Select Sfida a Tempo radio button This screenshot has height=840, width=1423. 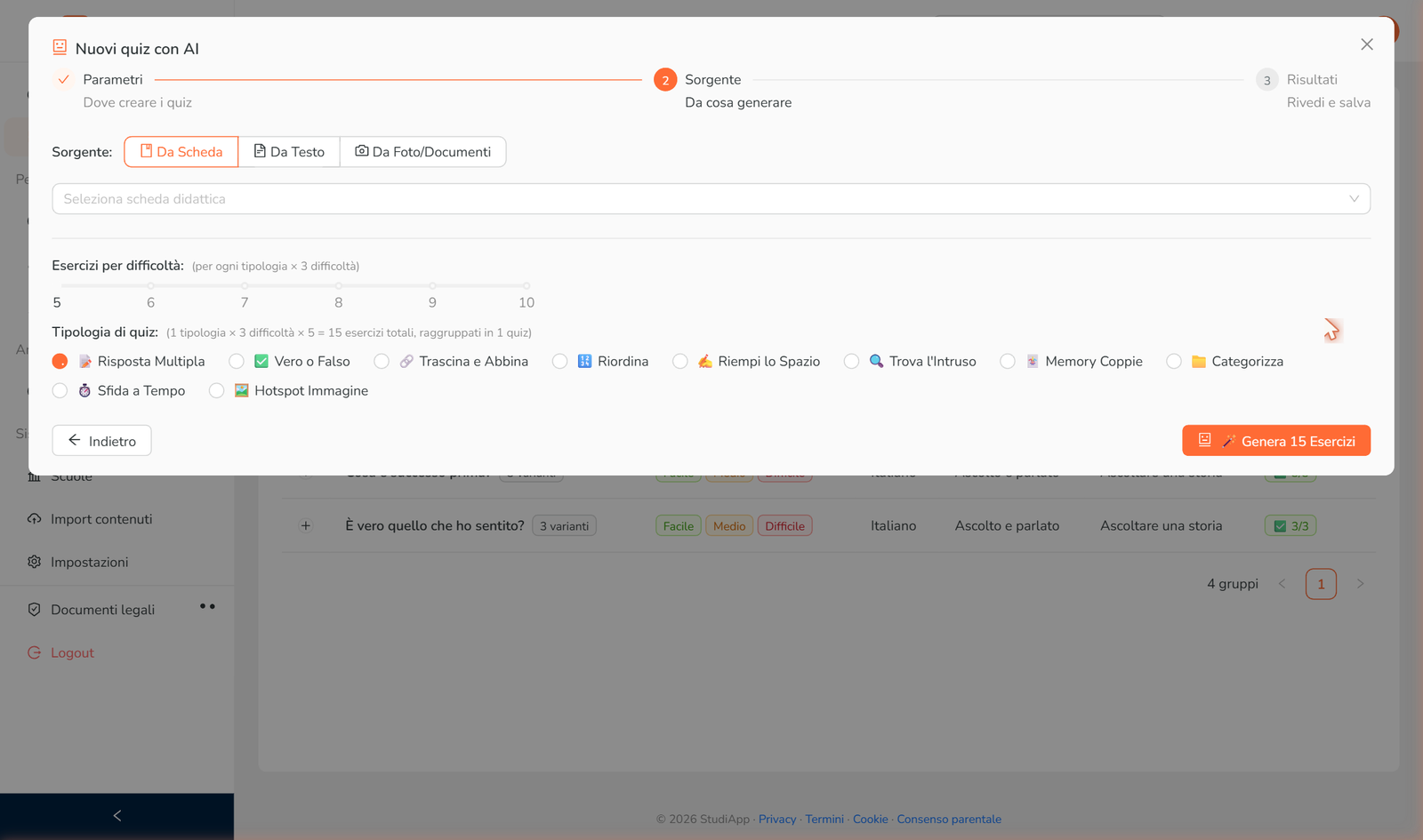[60, 391]
